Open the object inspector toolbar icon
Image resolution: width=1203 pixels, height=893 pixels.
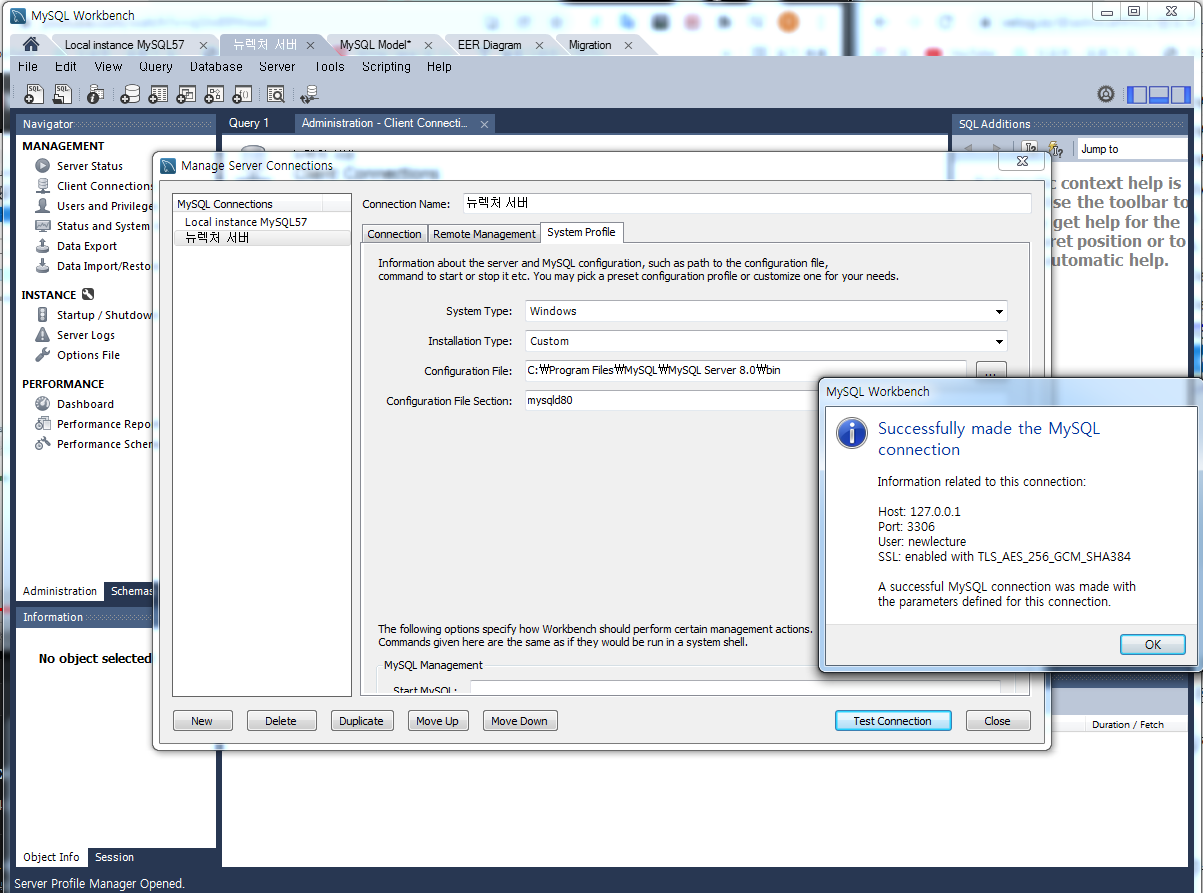pos(95,94)
